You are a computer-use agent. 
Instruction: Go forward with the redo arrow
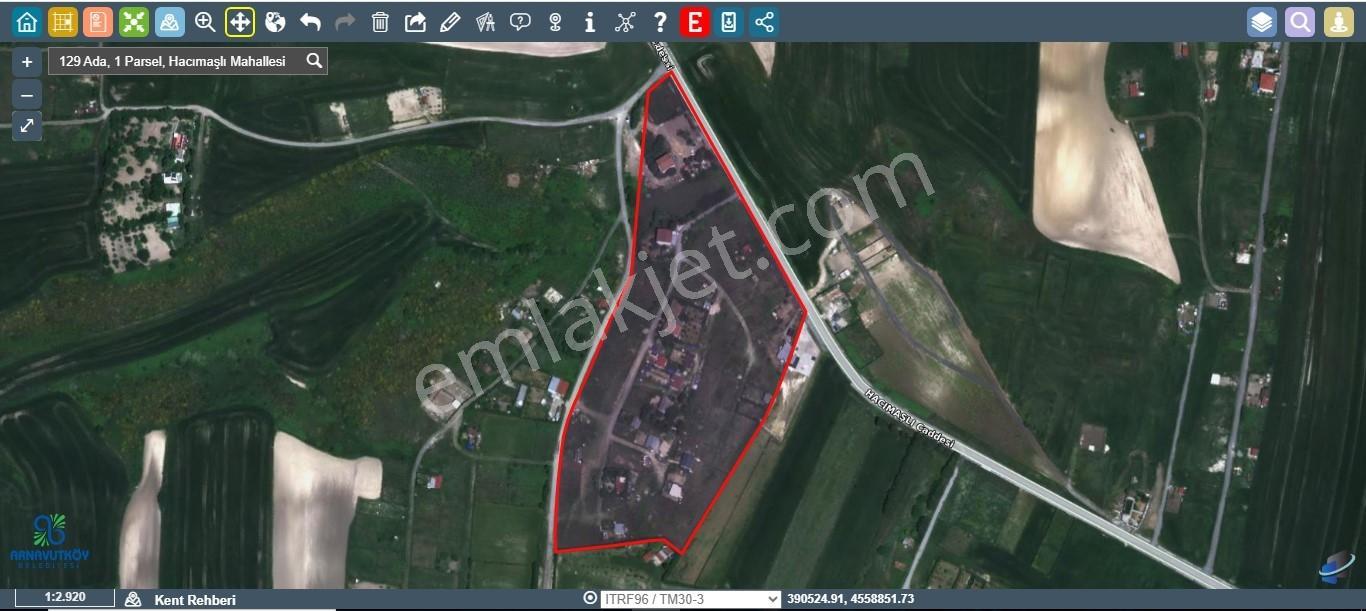click(345, 22)
